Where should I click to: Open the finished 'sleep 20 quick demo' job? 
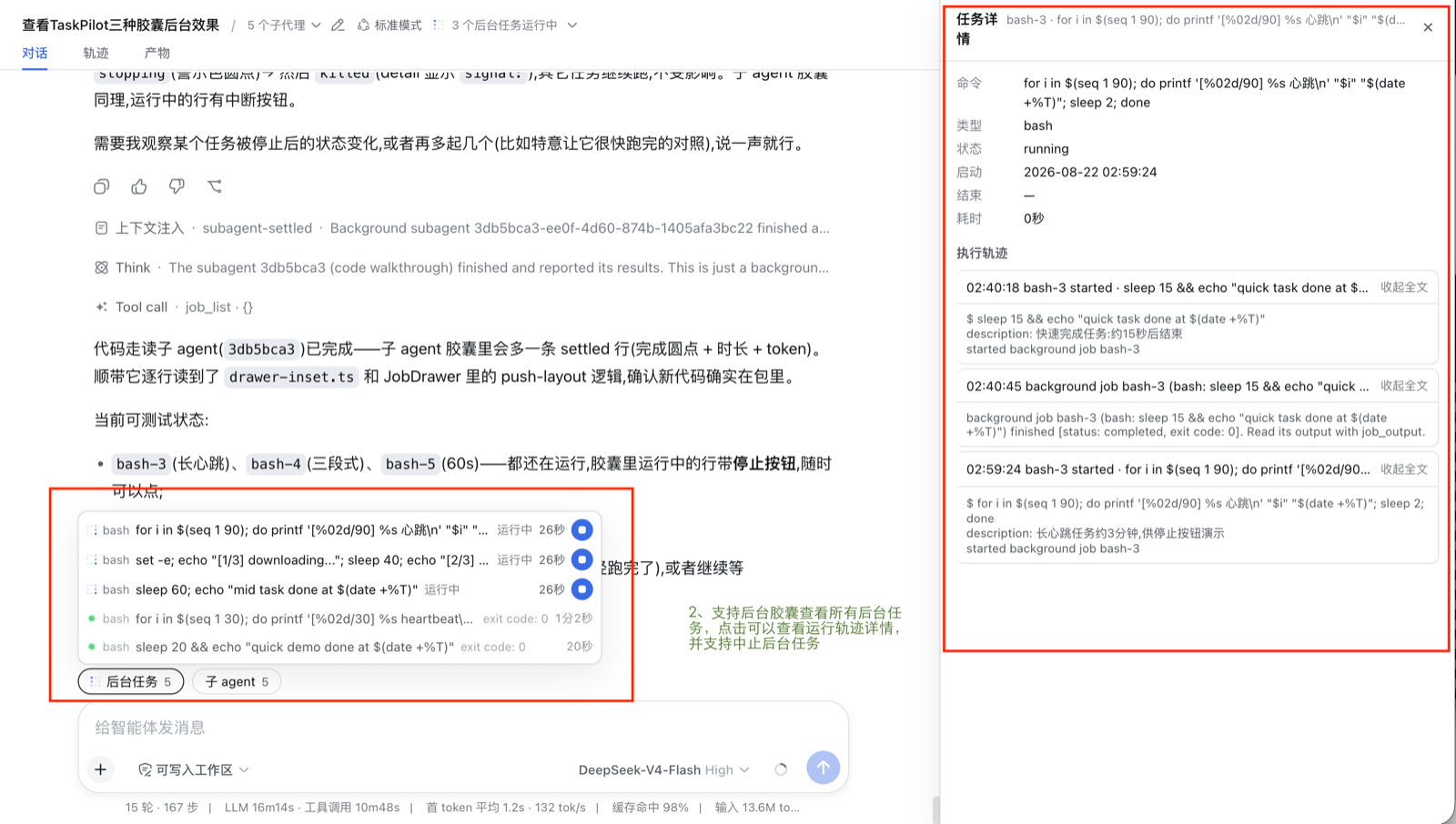click(339, 647)
